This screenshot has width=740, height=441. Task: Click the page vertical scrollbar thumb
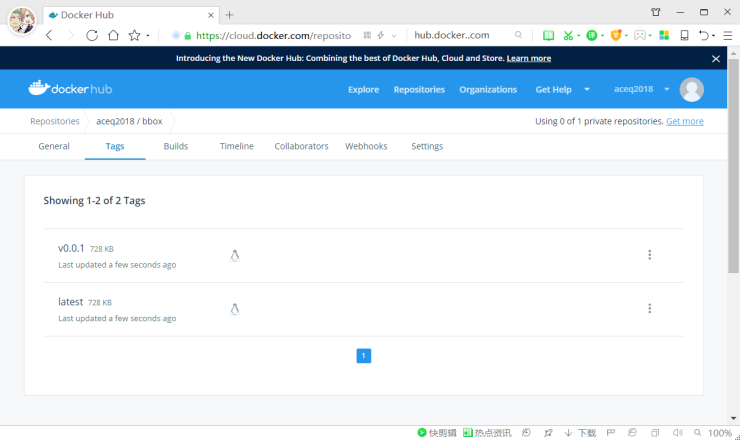pos(733,165)
